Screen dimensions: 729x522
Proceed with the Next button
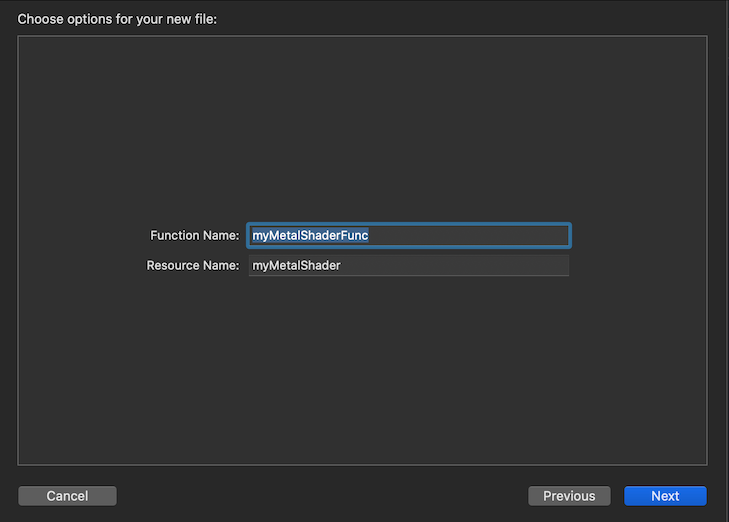tap(665, 496)
